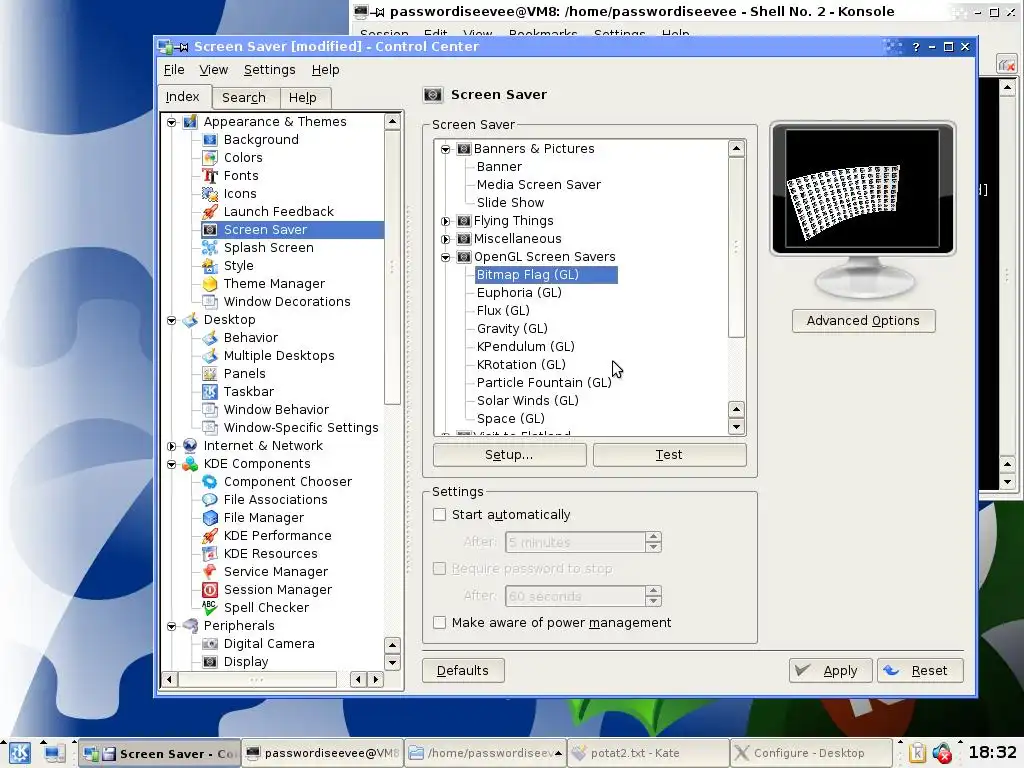Click the 18:32 clock in the panel
This screenshot has width=1024, height=768.
tap(993, 752)
